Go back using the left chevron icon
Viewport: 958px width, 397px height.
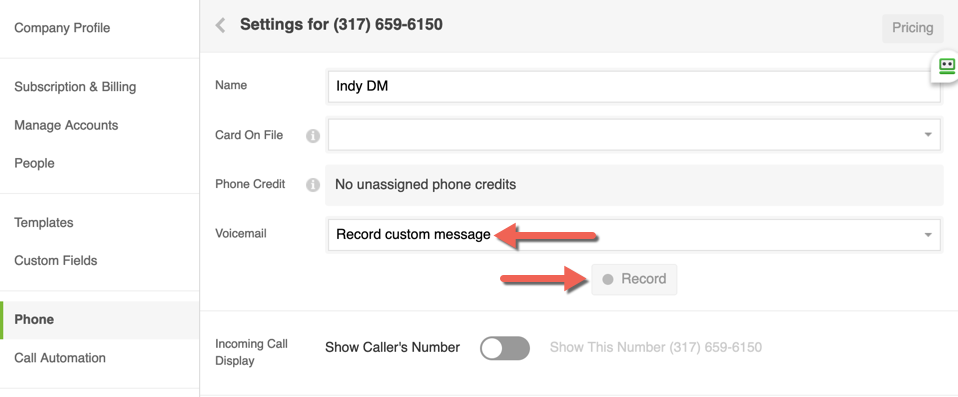tap(221, 25)
